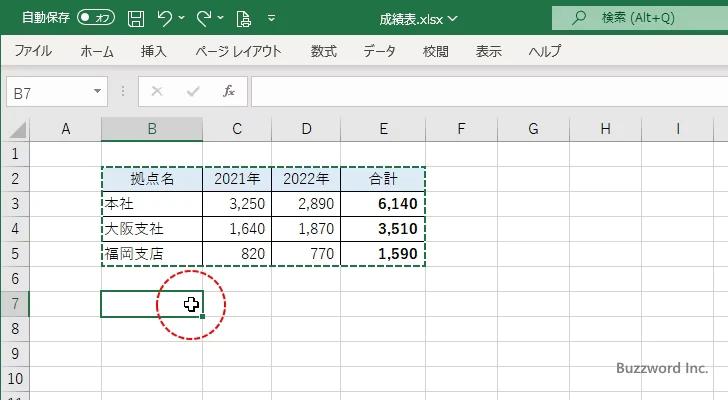Click the cell containing 1,590
The width and height of the screenshot is (728, 400).
pyautogui.click(x=383, y=254)
